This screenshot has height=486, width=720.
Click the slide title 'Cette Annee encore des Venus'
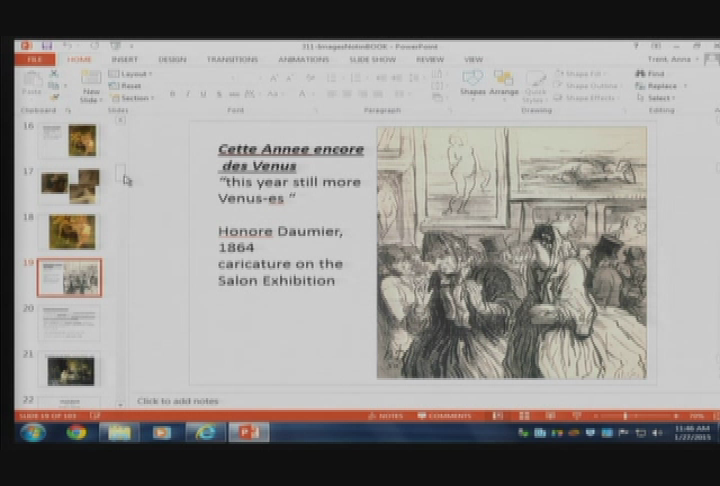[x=291, y=157]
